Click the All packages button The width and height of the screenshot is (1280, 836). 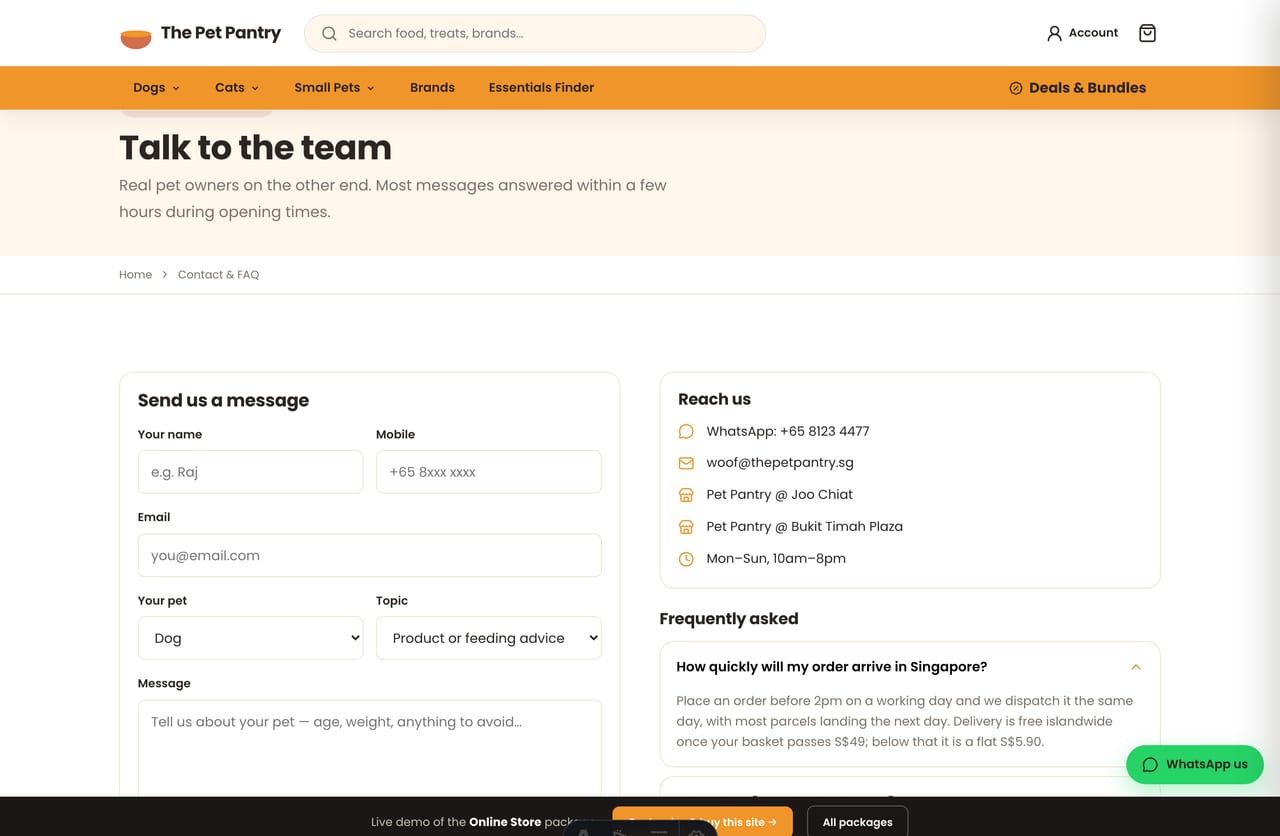857,821
